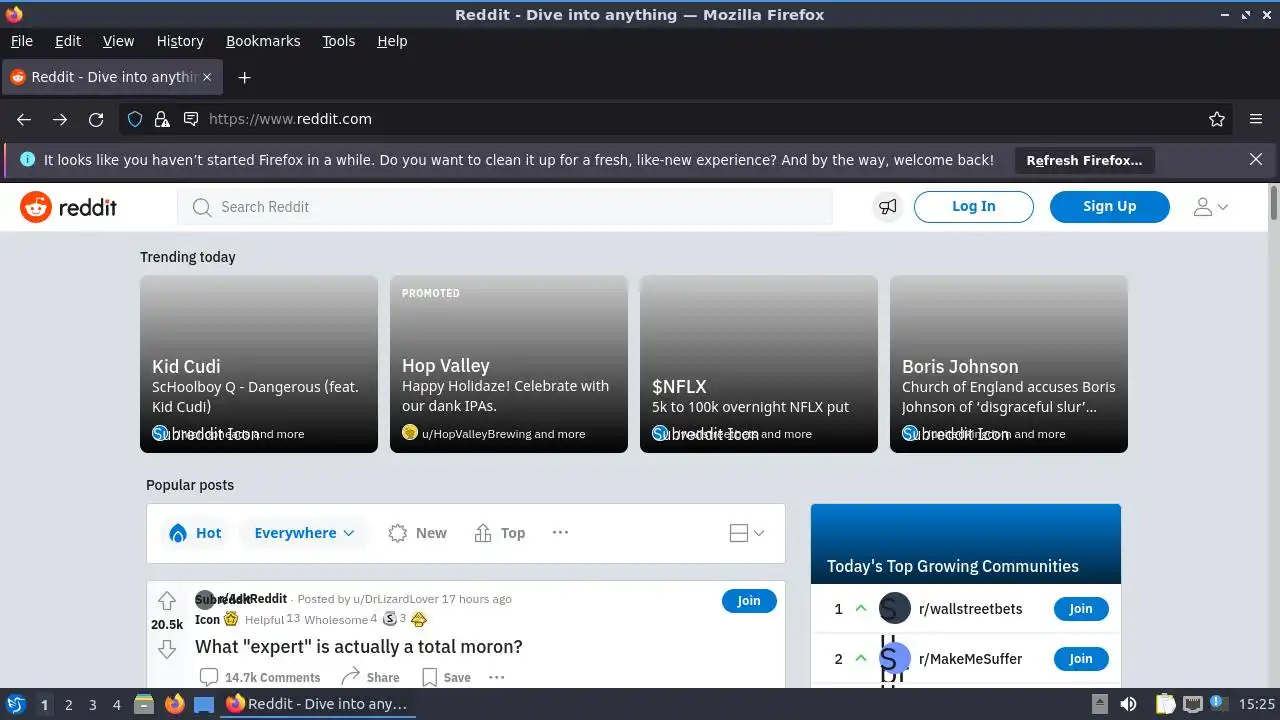The image size is (1280, 720).
Task: Bookmark this page with the star icon
Action: (1217, 119)
